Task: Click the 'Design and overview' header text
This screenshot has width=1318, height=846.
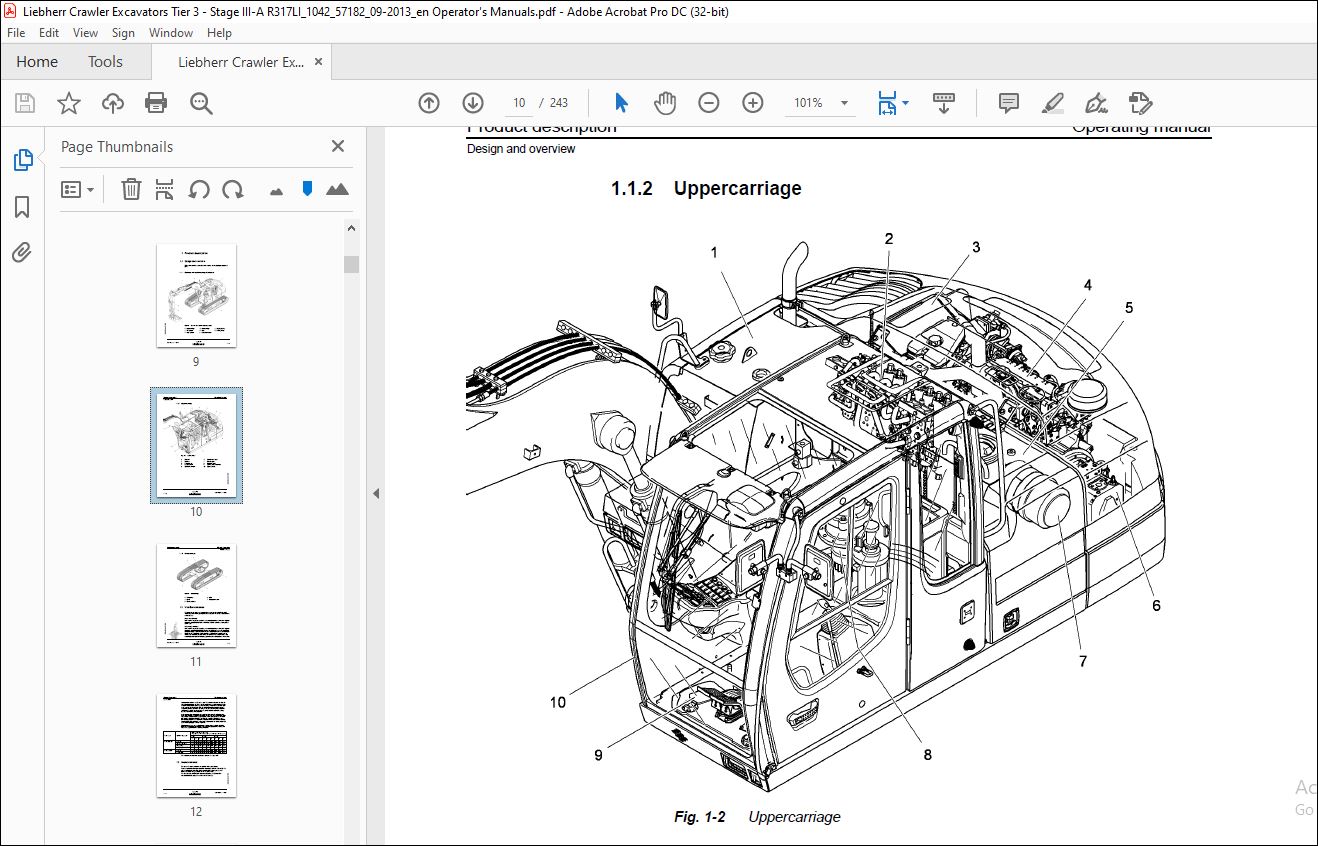Action: click(x=521, y=149)
